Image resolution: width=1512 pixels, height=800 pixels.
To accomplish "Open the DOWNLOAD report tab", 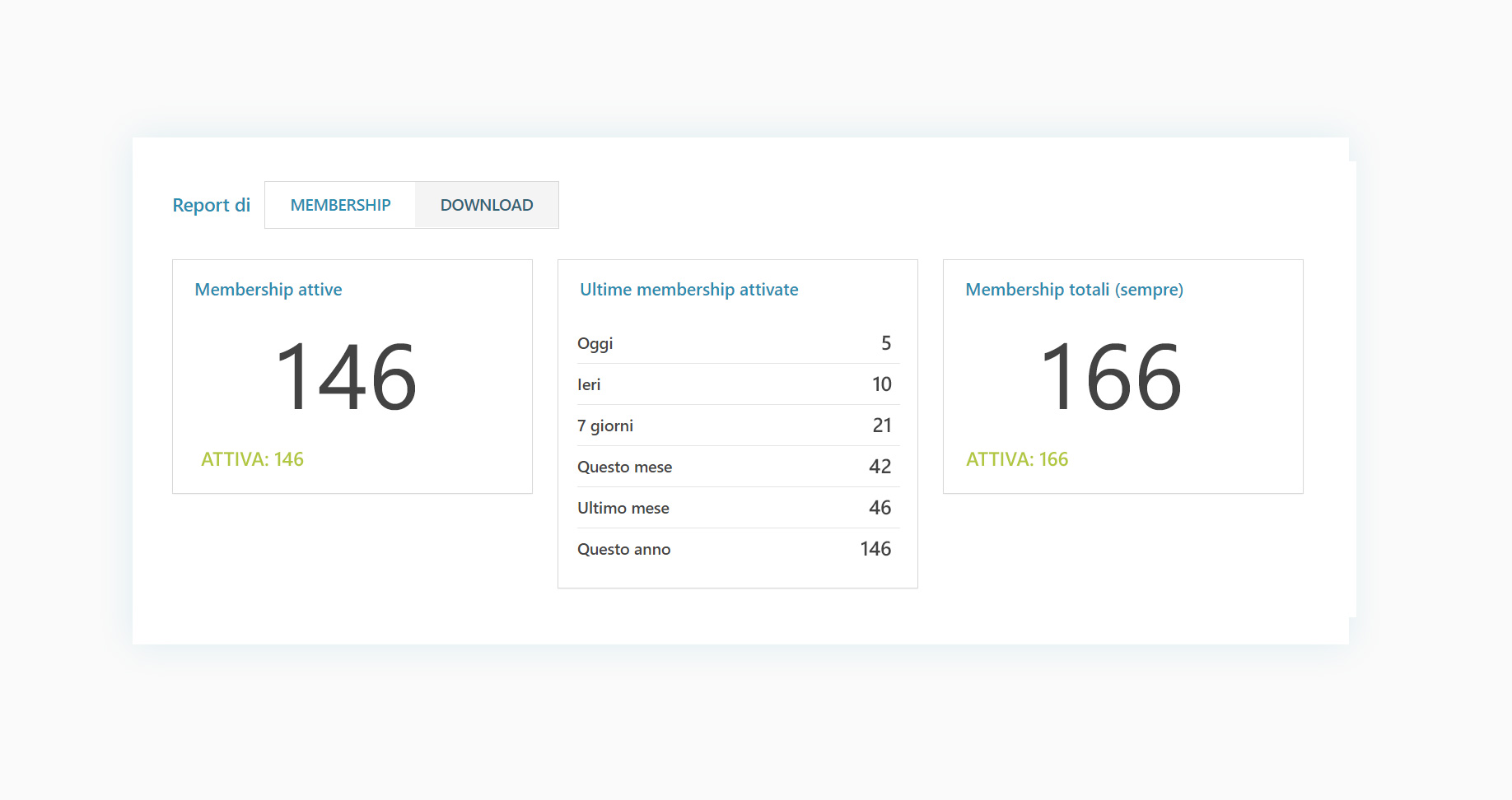I will 487,205.
